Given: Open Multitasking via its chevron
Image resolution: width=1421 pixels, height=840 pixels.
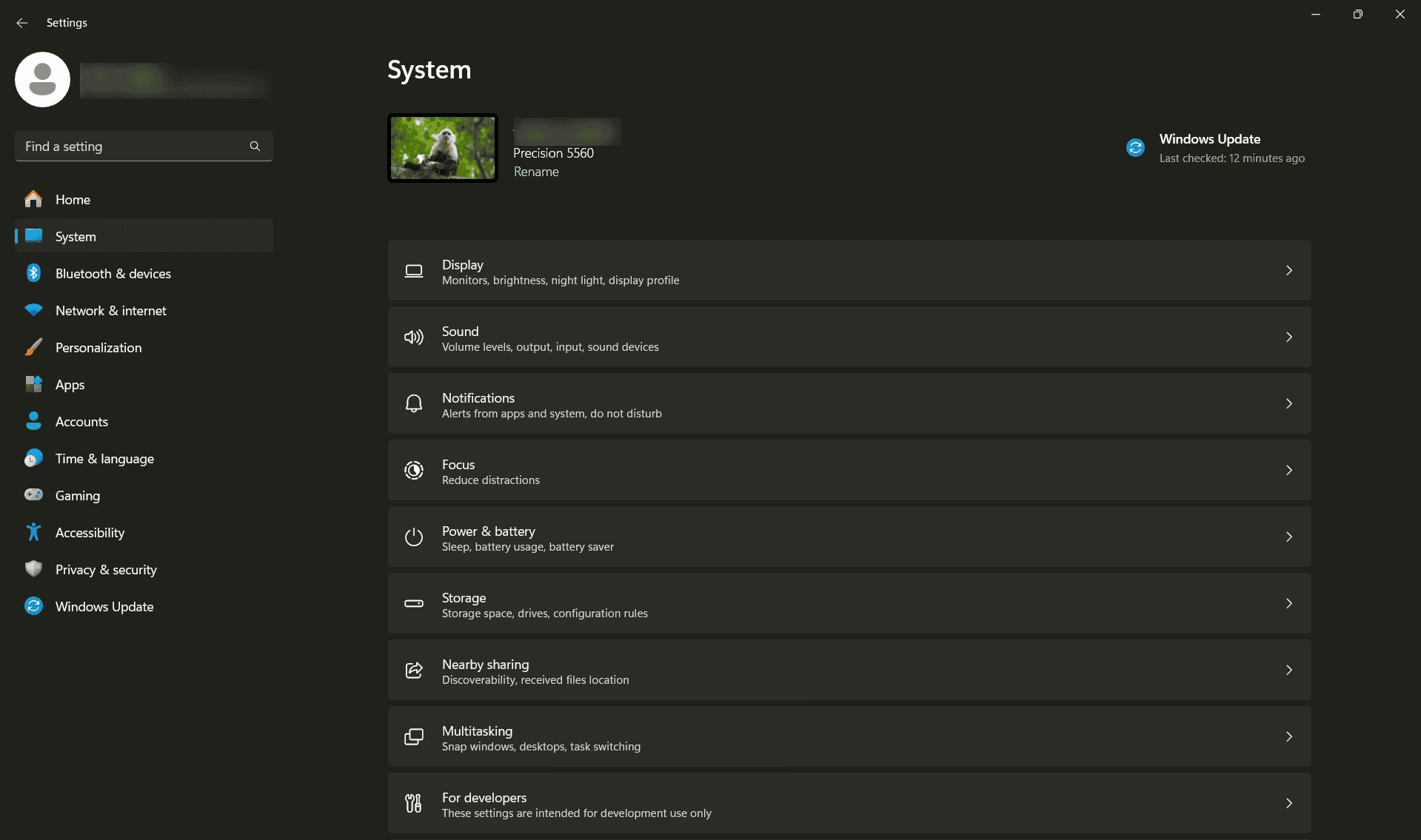Looking at the screenshot, I should click(x=1288, y=736).
